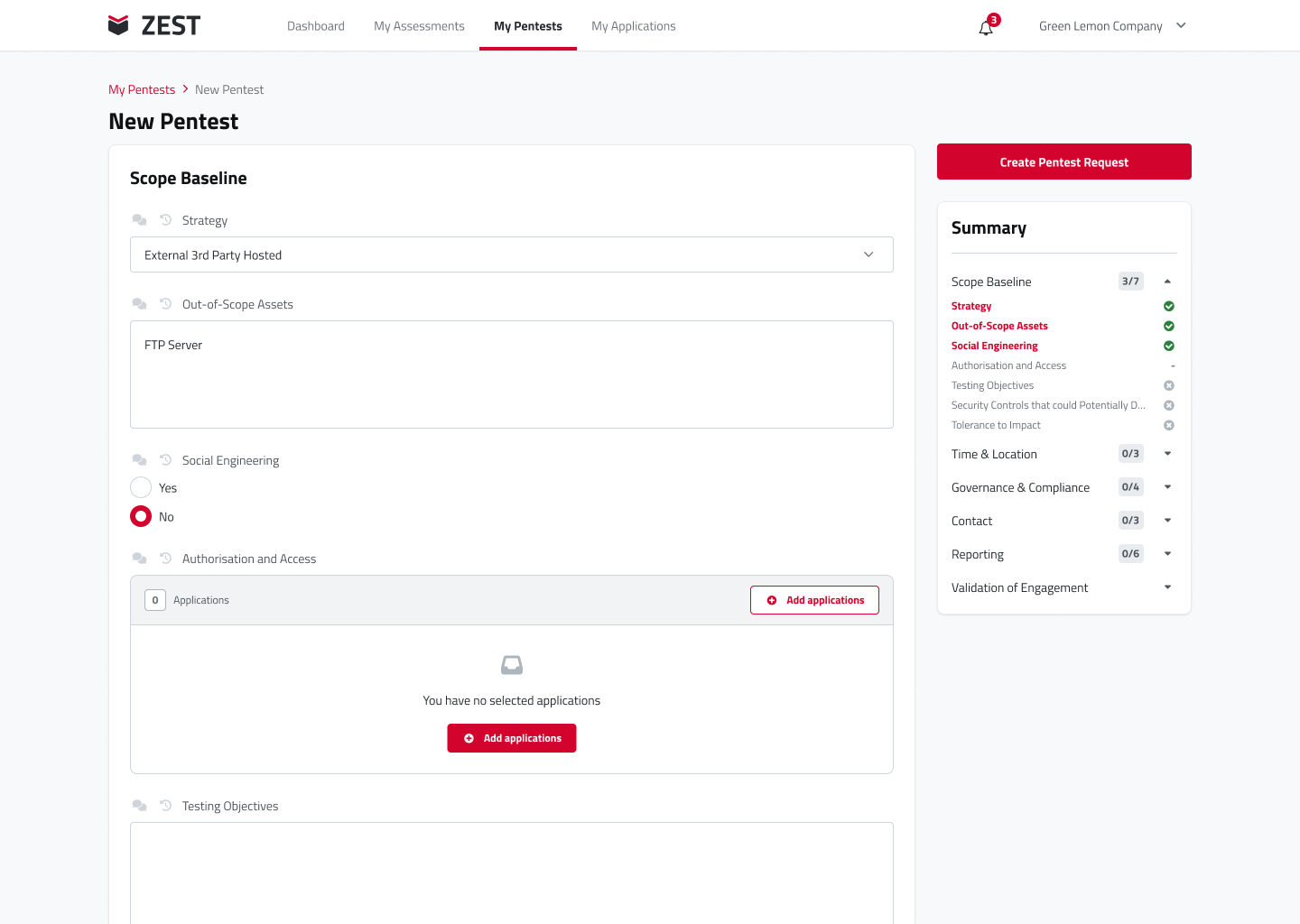Open comments icon beside Testing Objectives
The width and height of the screenshot is (1300, 924).
click(139, 806)
